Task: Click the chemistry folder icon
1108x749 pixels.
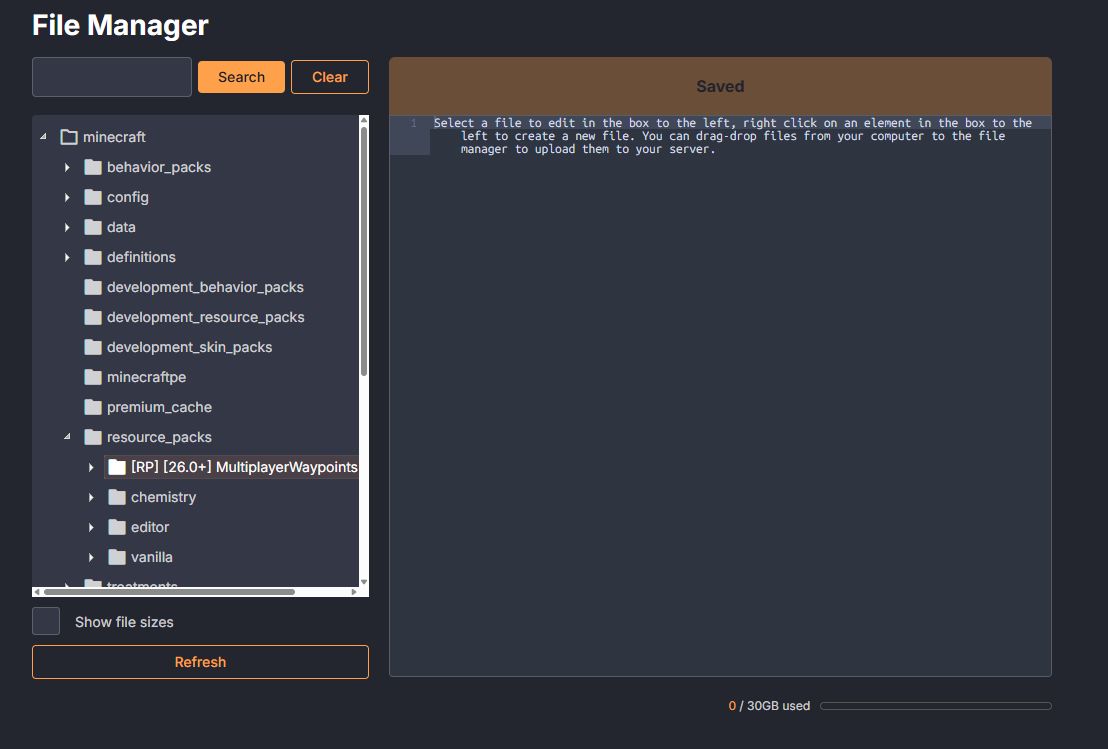Action: (117, 497)
